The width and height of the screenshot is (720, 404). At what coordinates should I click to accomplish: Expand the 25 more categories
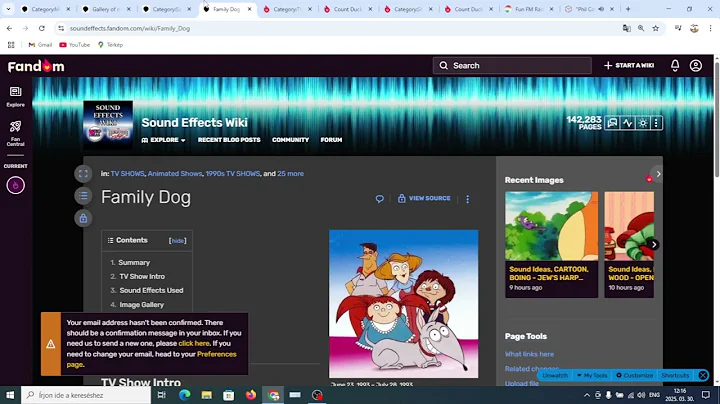290,174
